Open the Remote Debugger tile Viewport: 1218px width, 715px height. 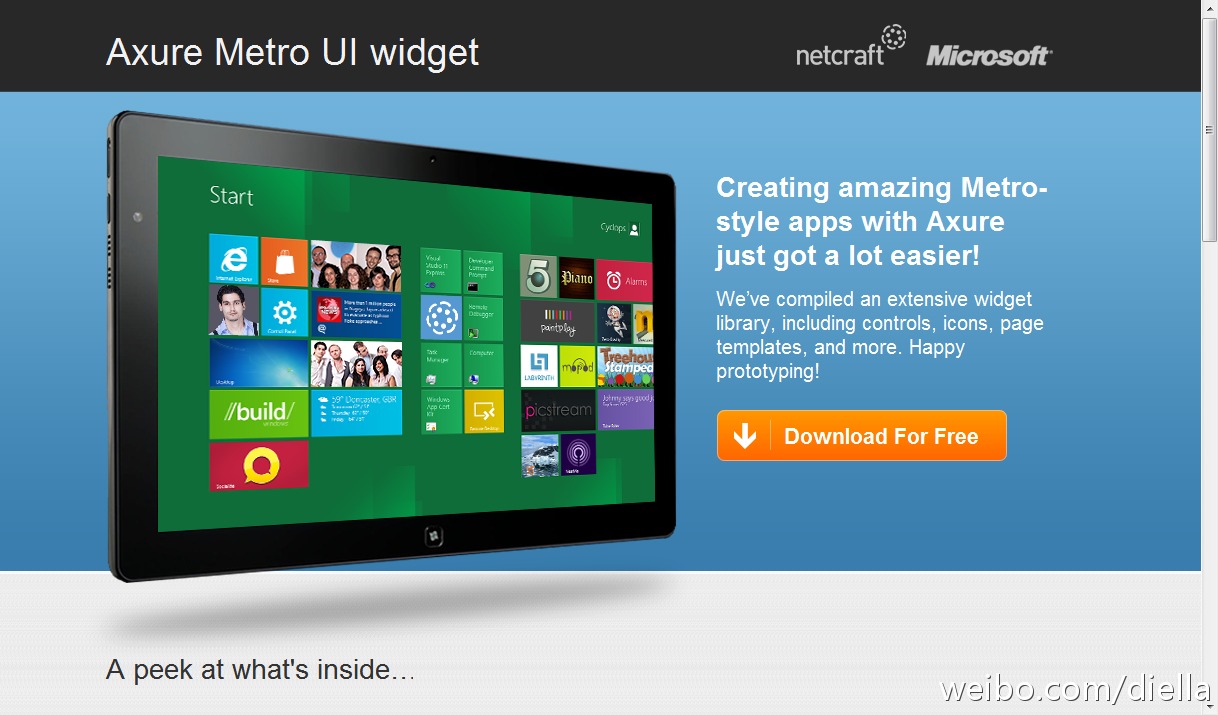484,320
